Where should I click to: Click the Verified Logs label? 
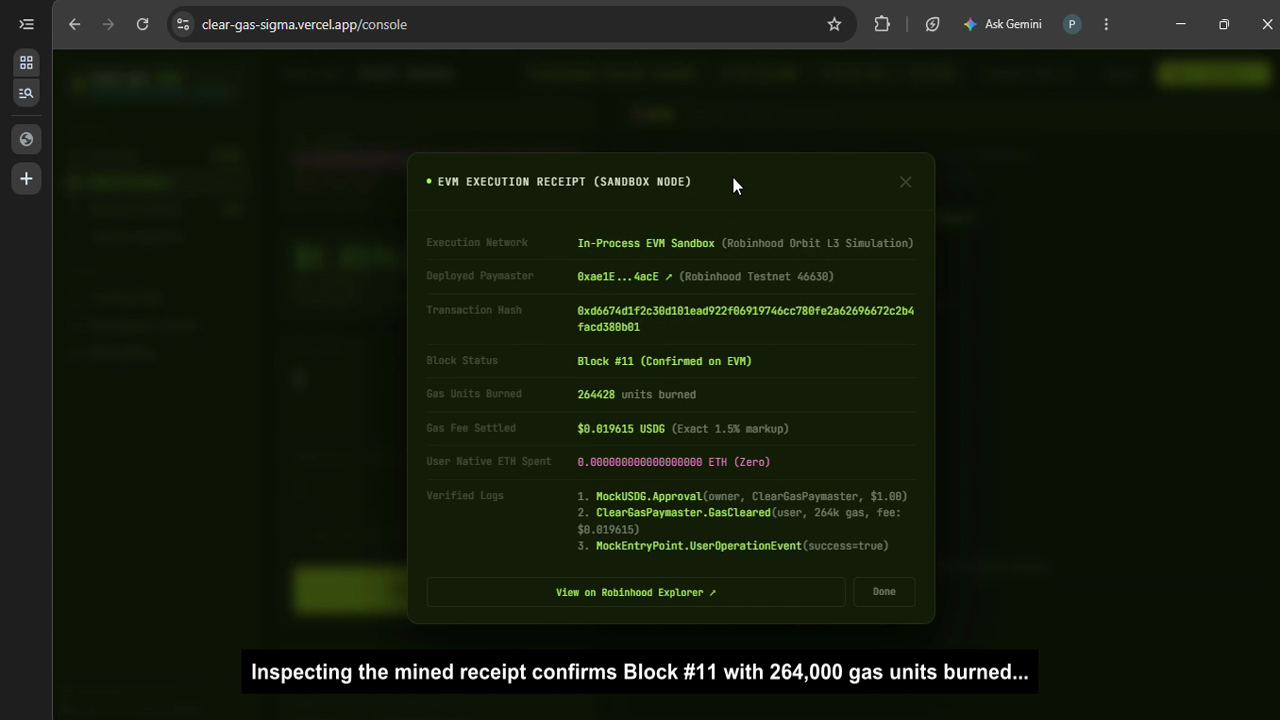465,496
